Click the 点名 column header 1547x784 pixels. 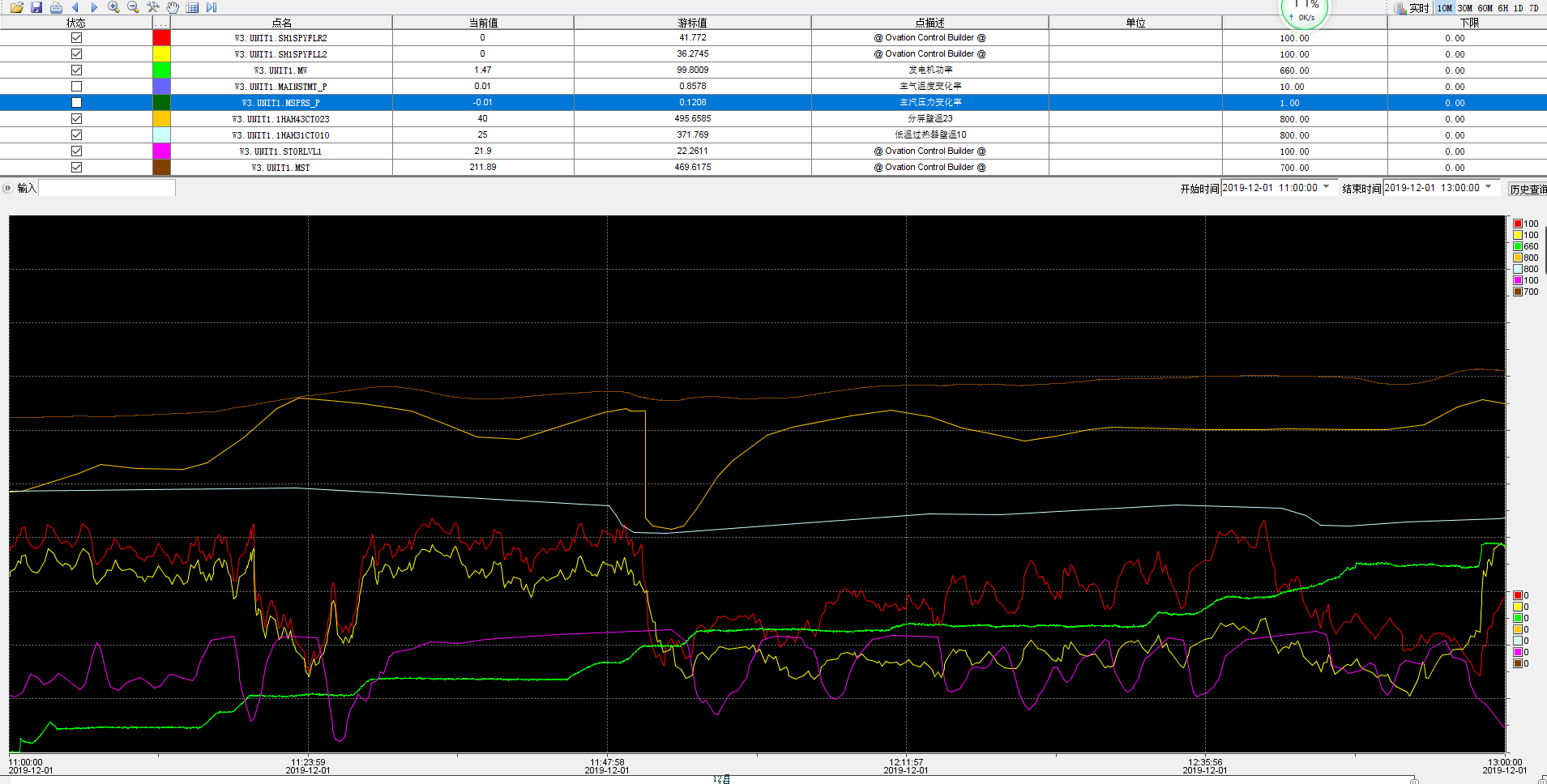point(281,23)
